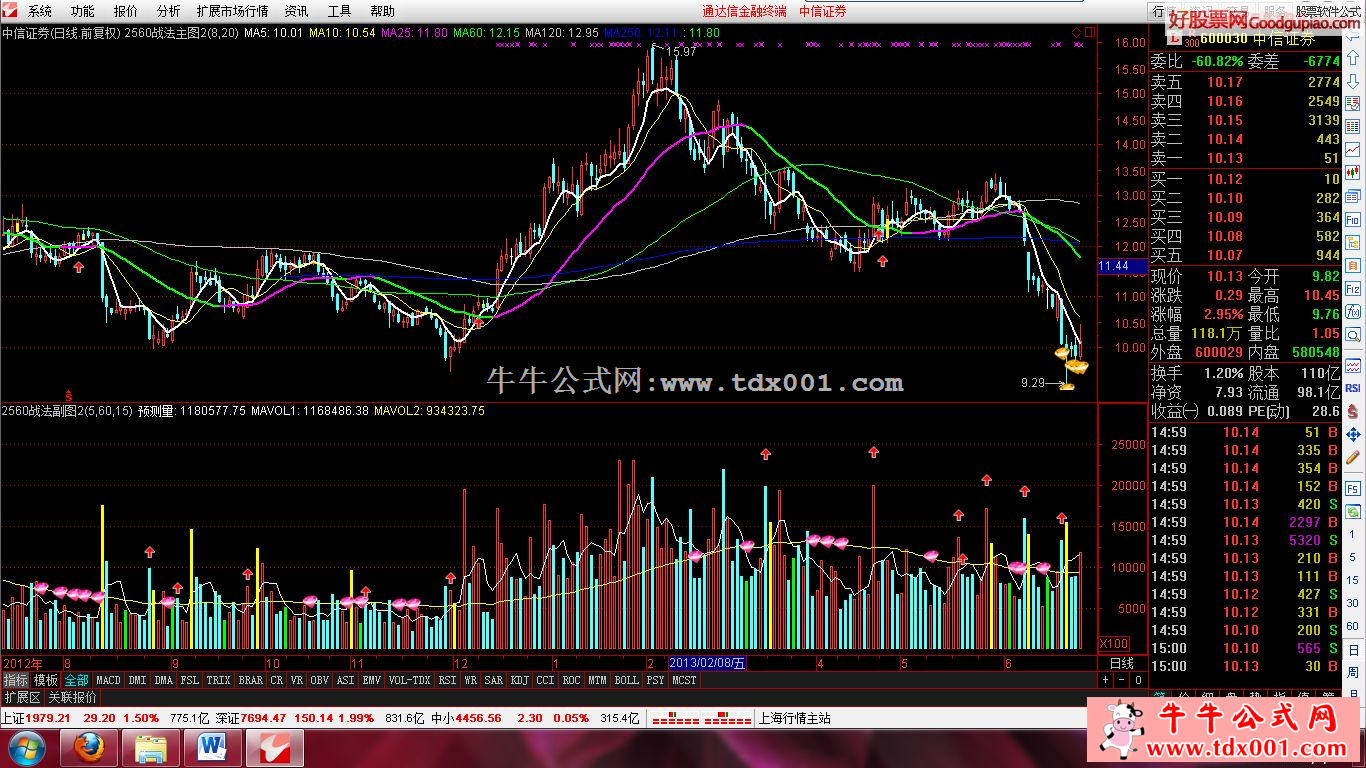This screenshot has height=768, width=1366.
Task: Click the 上海行情主站 status entry
Action: 795,718
